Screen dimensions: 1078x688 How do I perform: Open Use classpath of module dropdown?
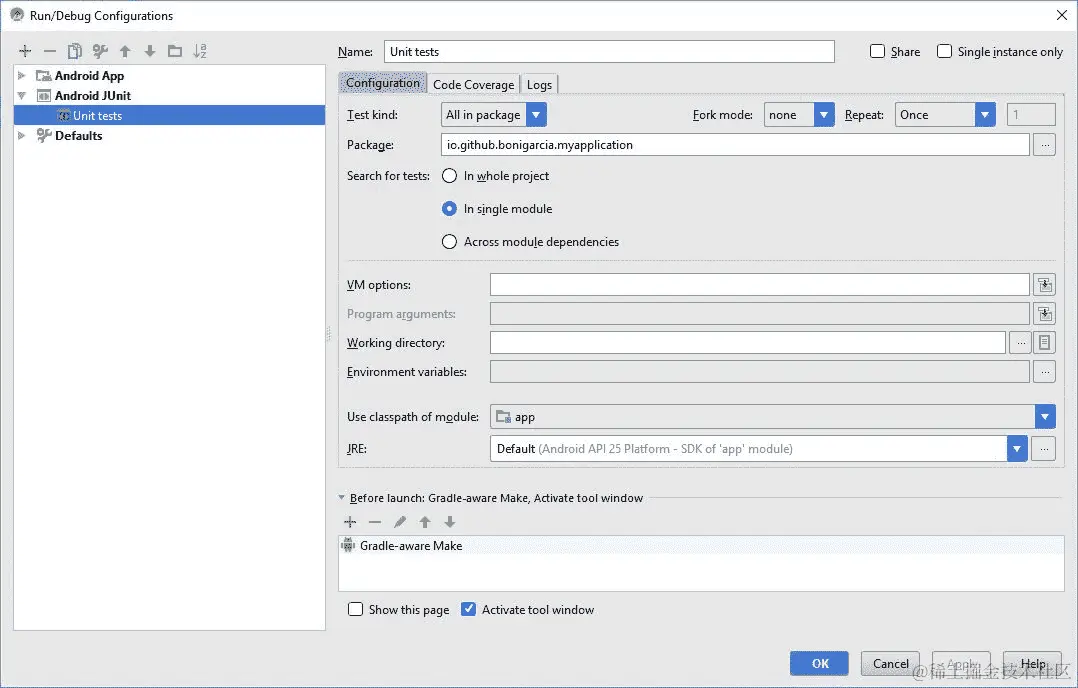click(1044, 417)
